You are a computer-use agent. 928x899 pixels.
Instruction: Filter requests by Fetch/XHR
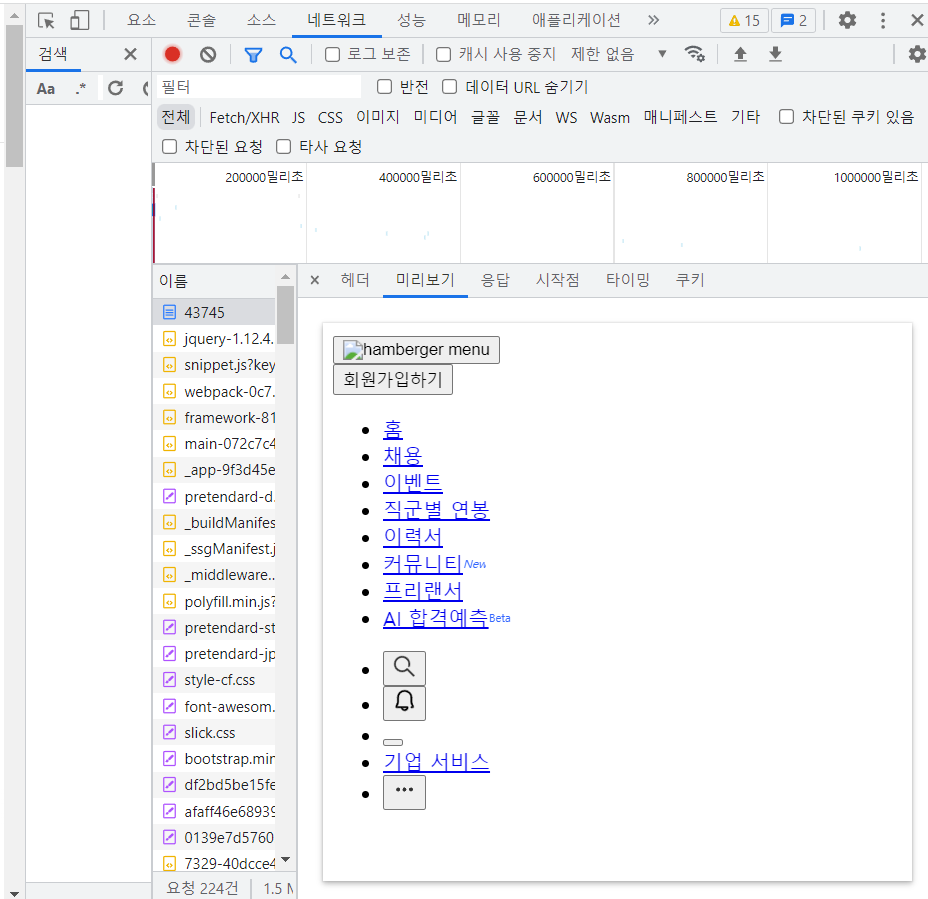pyautogui.click(x=244, y=117)
